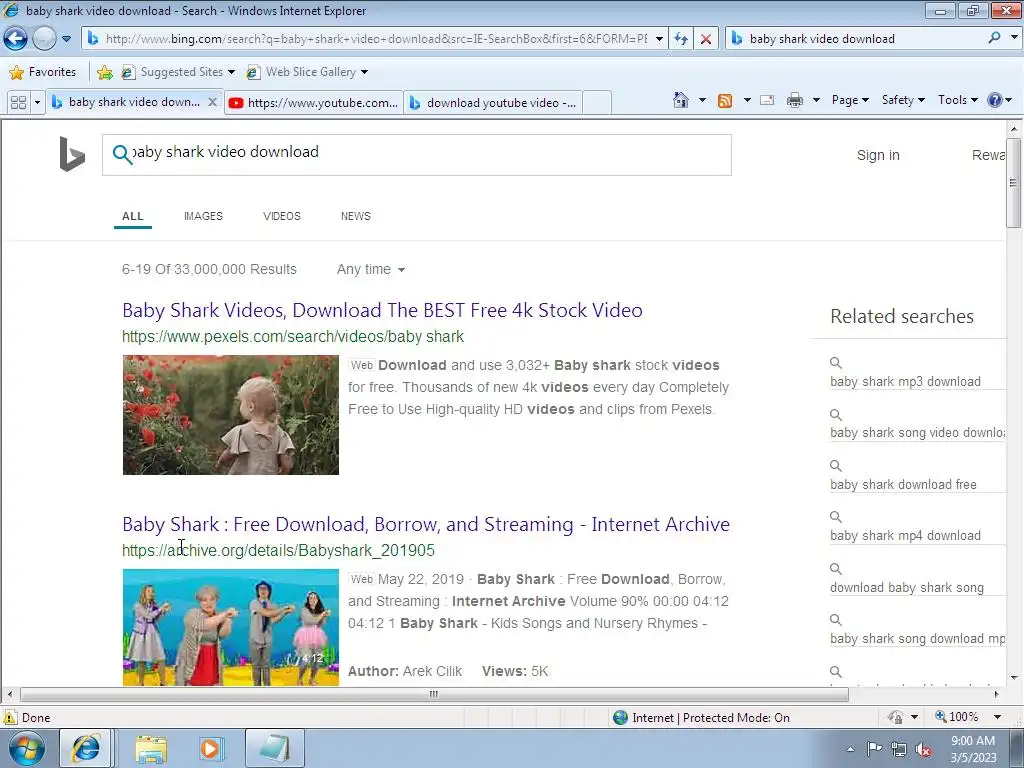This screenshot has width=1024, height=768.
Task: Open the Safety menu
Action: [x=903, y=100]
